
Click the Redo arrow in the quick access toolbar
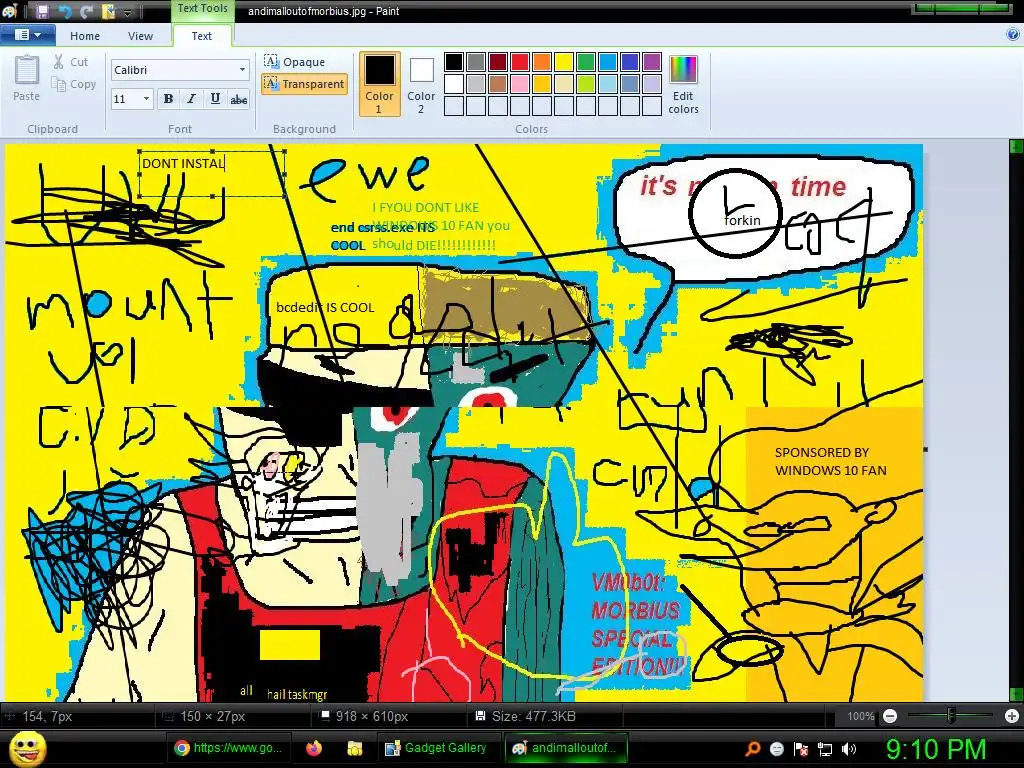coord(86,11)
